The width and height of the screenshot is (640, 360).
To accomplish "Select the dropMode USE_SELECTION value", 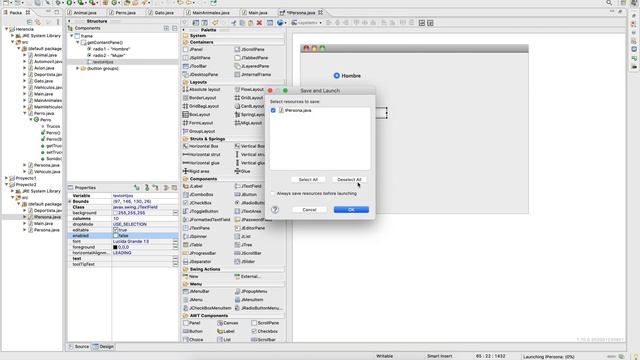I will (129, 224).
